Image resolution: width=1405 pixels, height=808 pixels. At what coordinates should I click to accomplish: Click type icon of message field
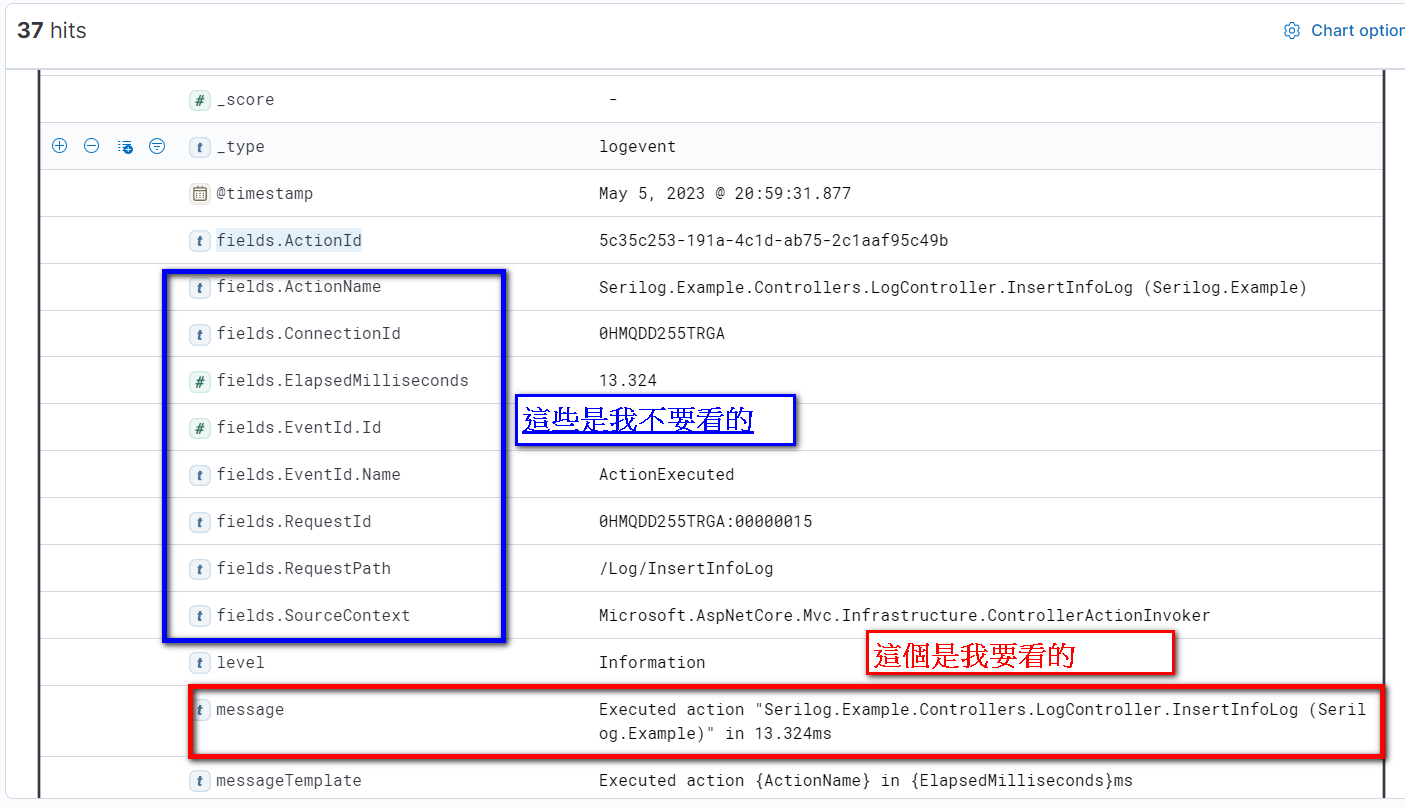201,710
